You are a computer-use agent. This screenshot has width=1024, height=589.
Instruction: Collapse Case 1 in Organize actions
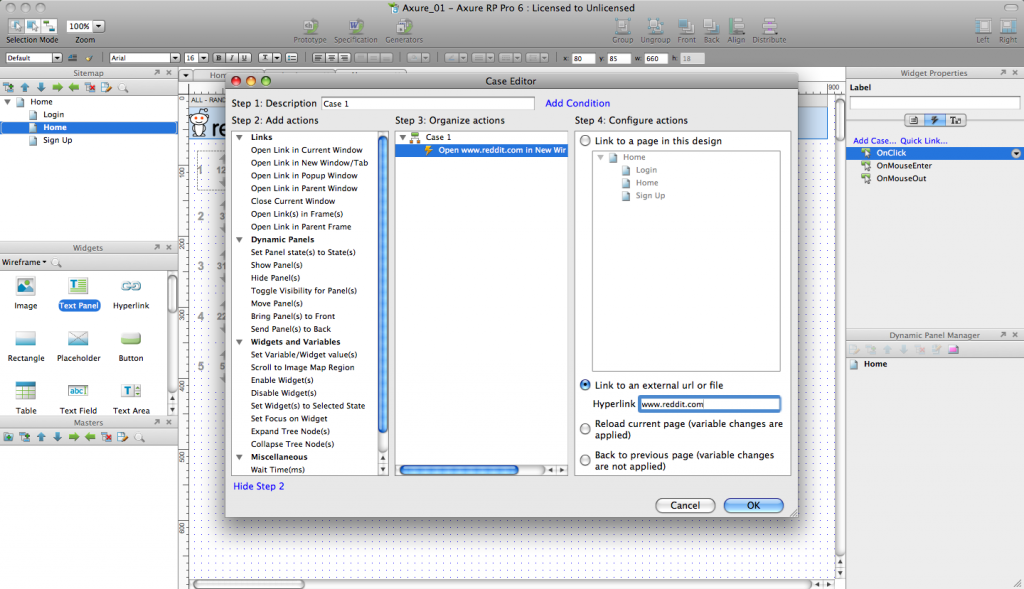pyautogui.click(x=403, y=137)
